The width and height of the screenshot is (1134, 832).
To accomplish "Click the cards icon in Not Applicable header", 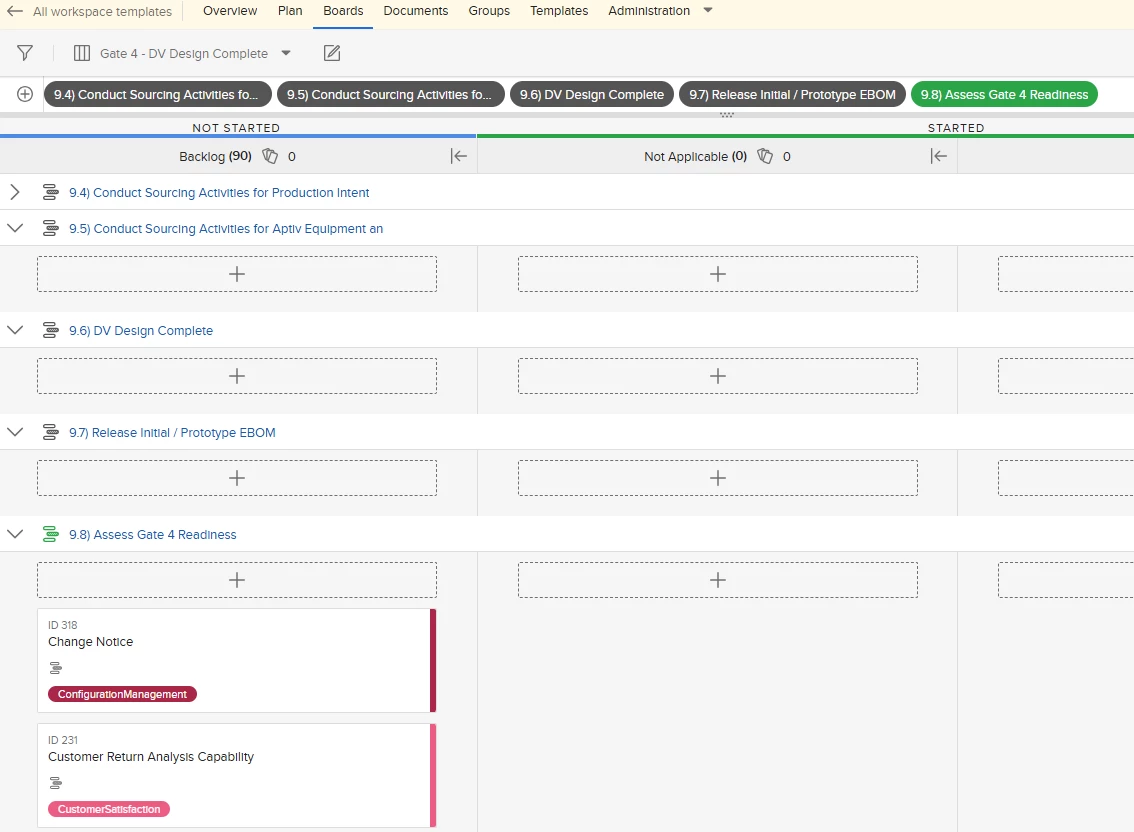I will (764, 156).
